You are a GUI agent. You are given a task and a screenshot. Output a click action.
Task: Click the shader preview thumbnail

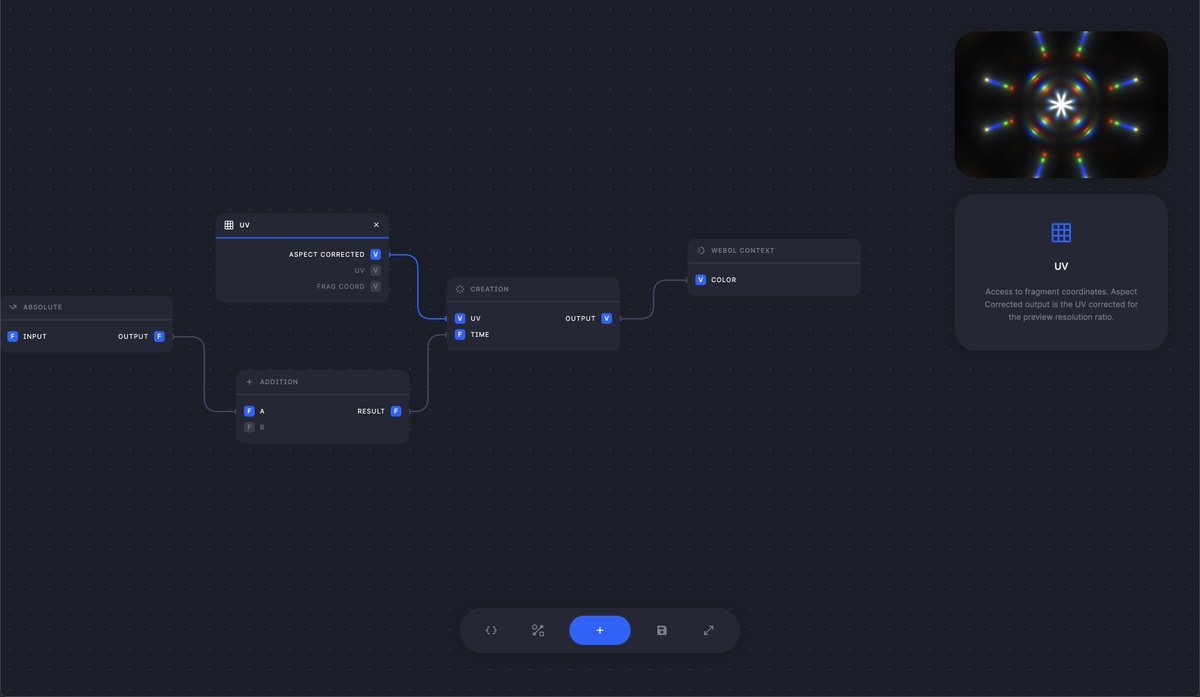(x=1061, y=104)
